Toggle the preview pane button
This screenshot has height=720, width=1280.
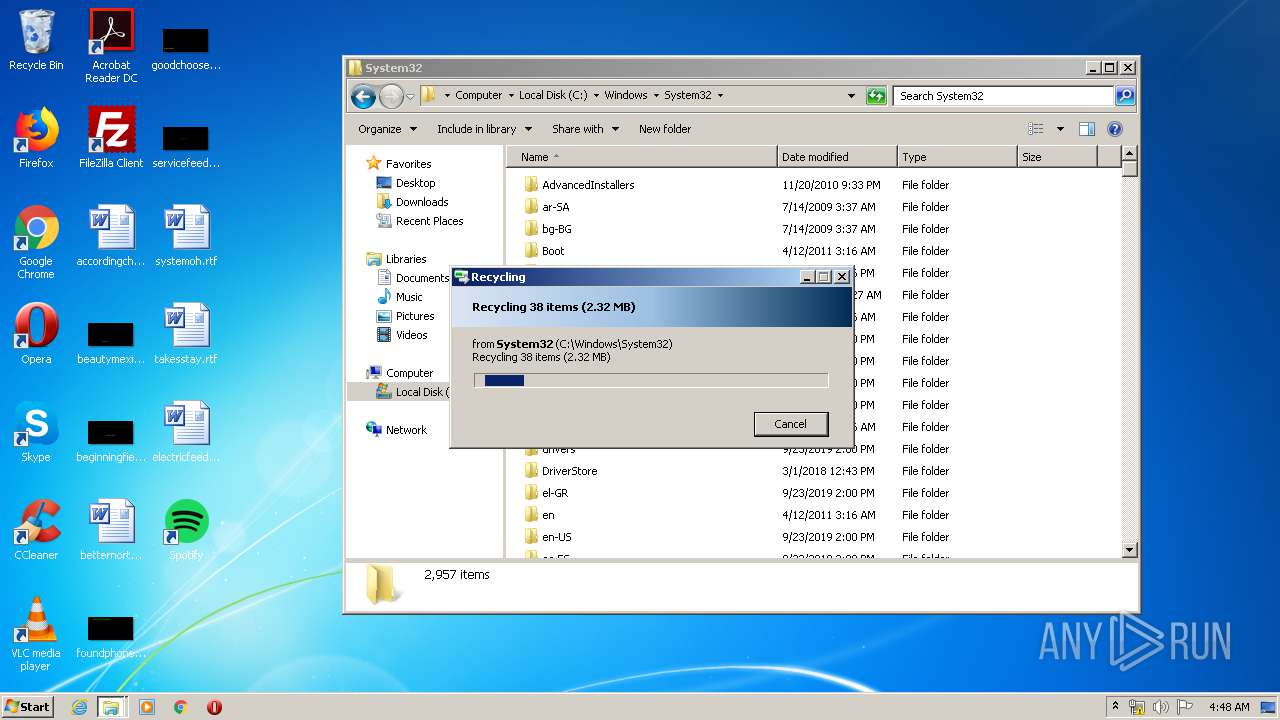click(x=1087, y=129)
